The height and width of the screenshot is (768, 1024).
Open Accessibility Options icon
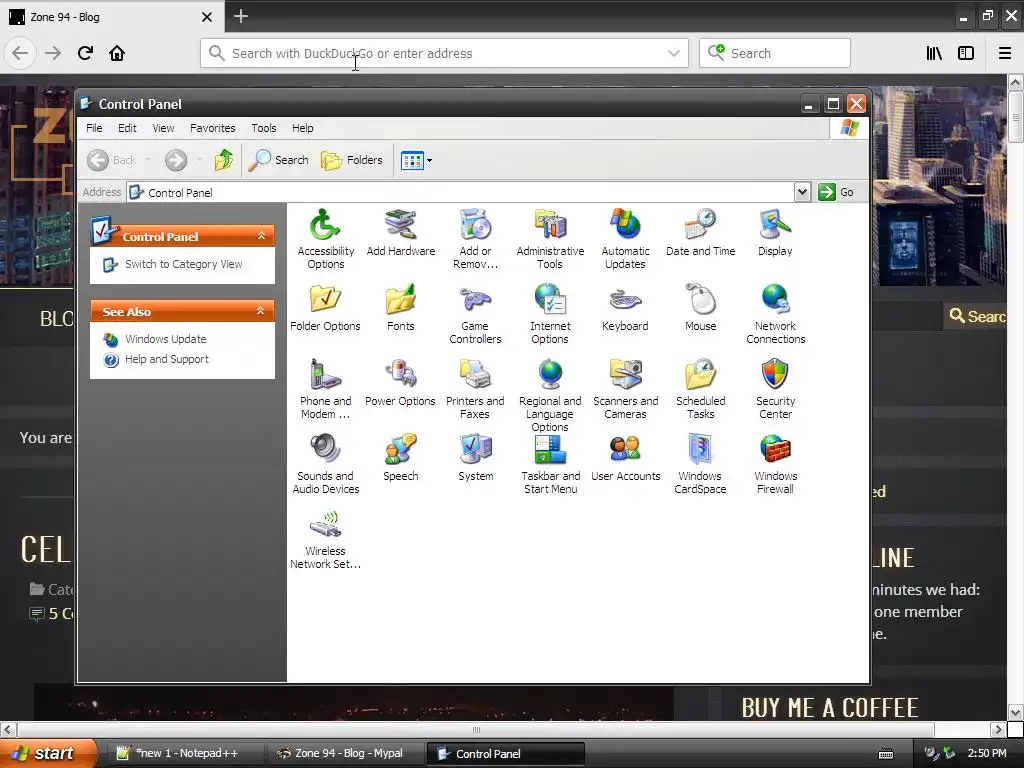pos(325,239)
